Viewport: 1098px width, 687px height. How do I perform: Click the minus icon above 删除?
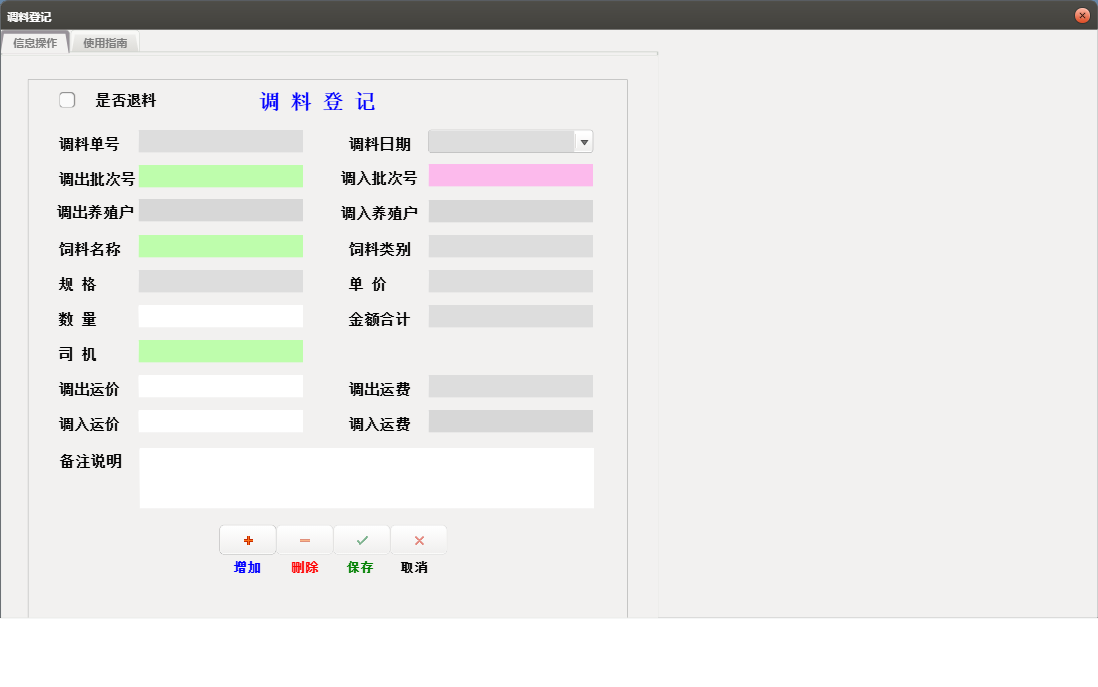(x=304, y=539)
